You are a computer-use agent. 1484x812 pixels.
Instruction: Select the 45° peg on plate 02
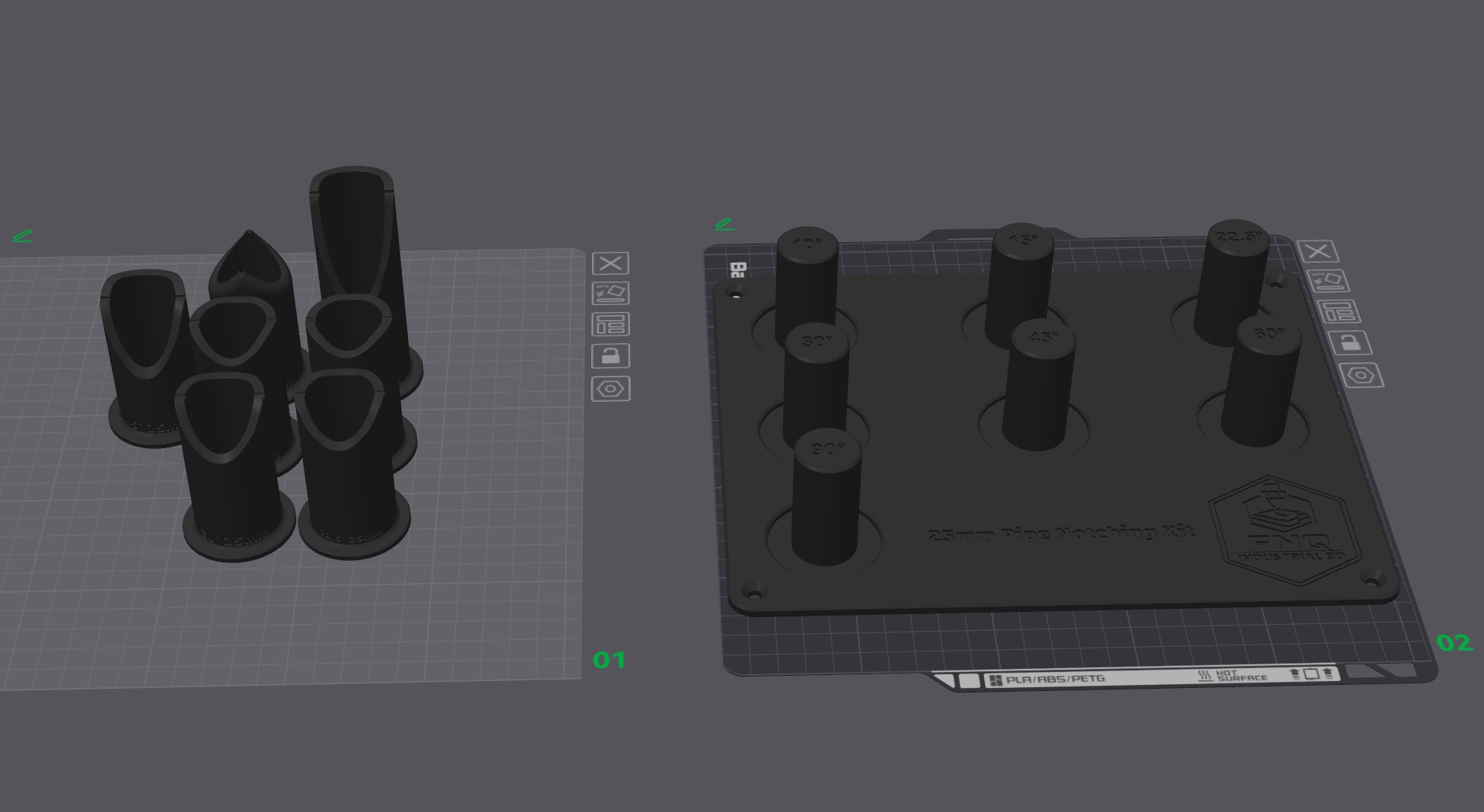pos(1039,385)
